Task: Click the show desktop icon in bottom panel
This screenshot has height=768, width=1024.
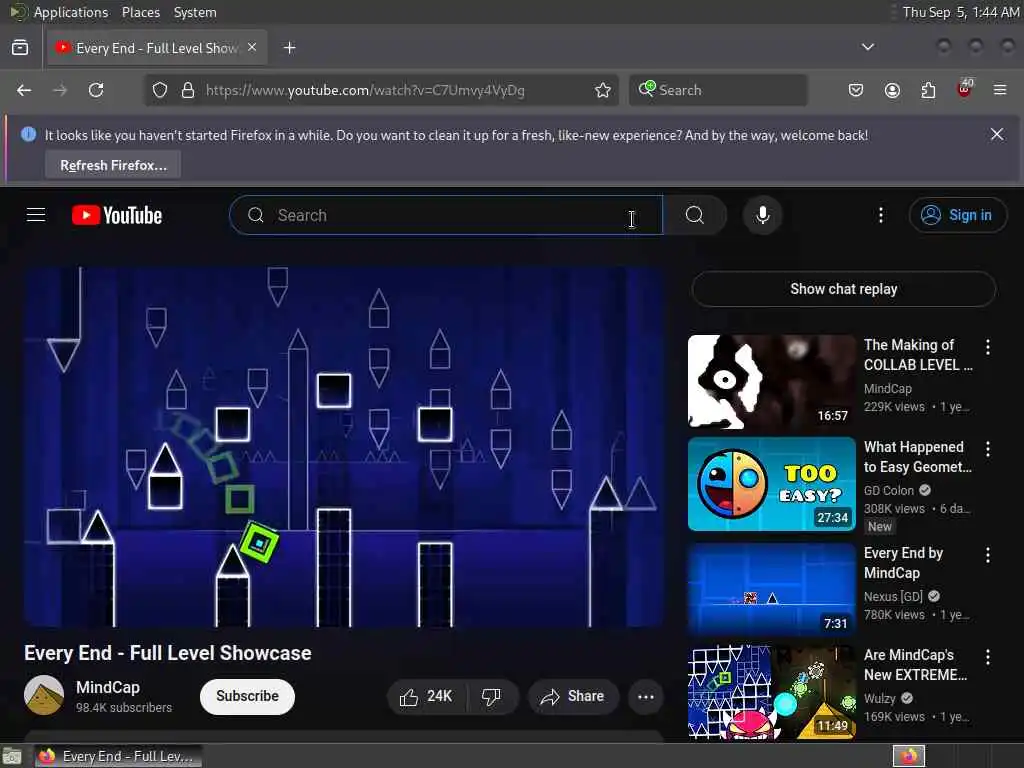Action: [x=12, y=757]
